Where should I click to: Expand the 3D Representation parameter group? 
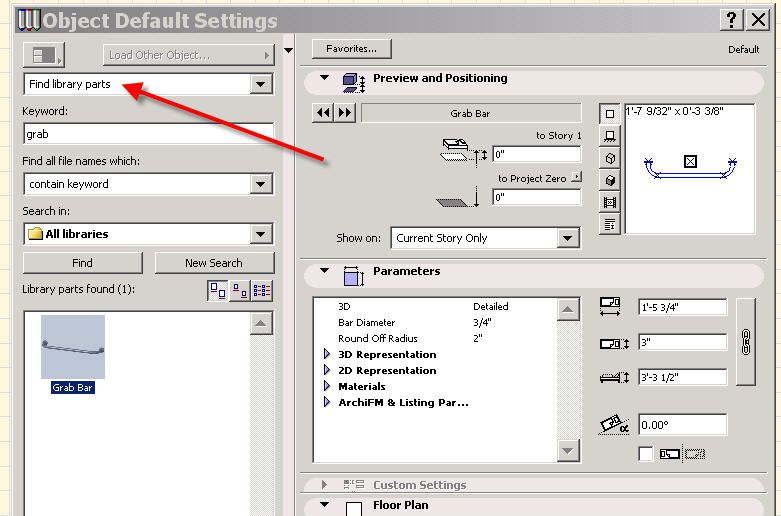click(327, 354)
